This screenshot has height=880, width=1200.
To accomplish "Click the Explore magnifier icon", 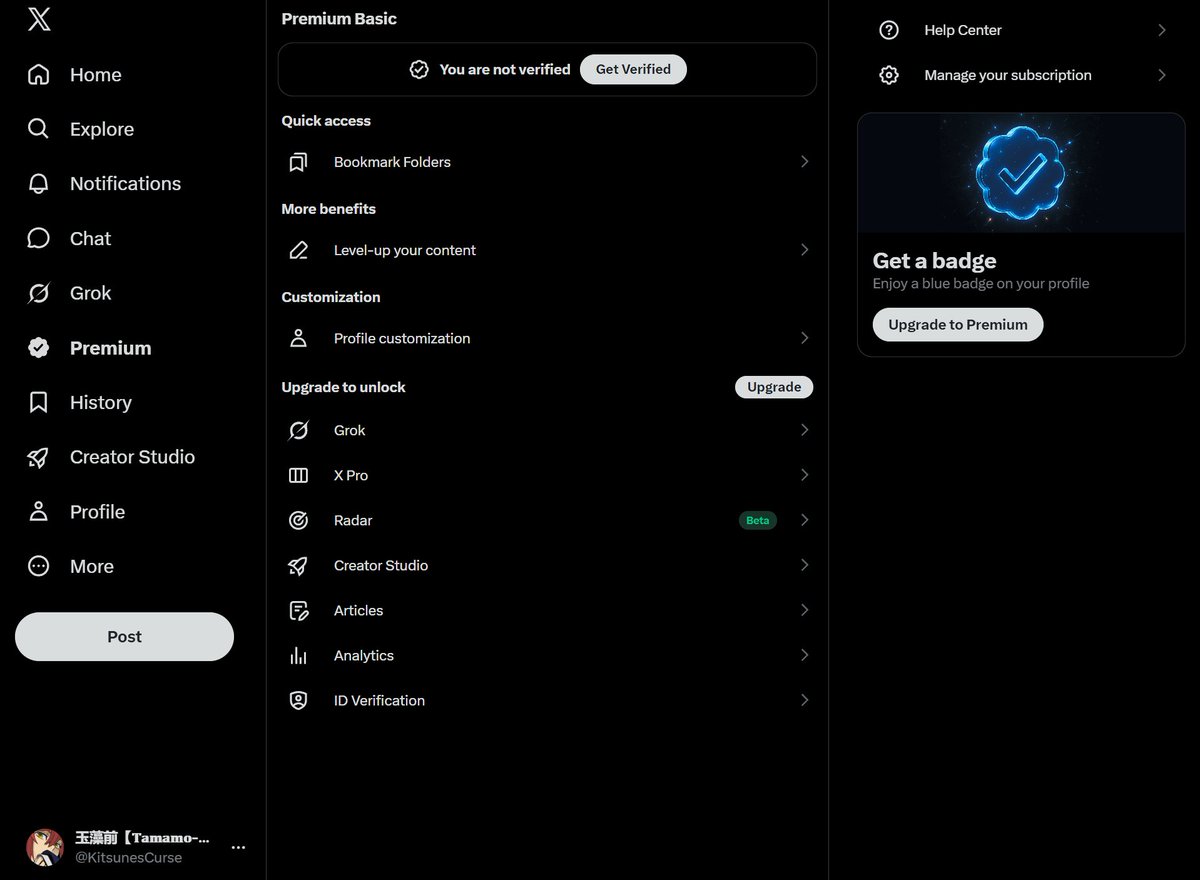I will pyautogui.click(x=38, y=129).
